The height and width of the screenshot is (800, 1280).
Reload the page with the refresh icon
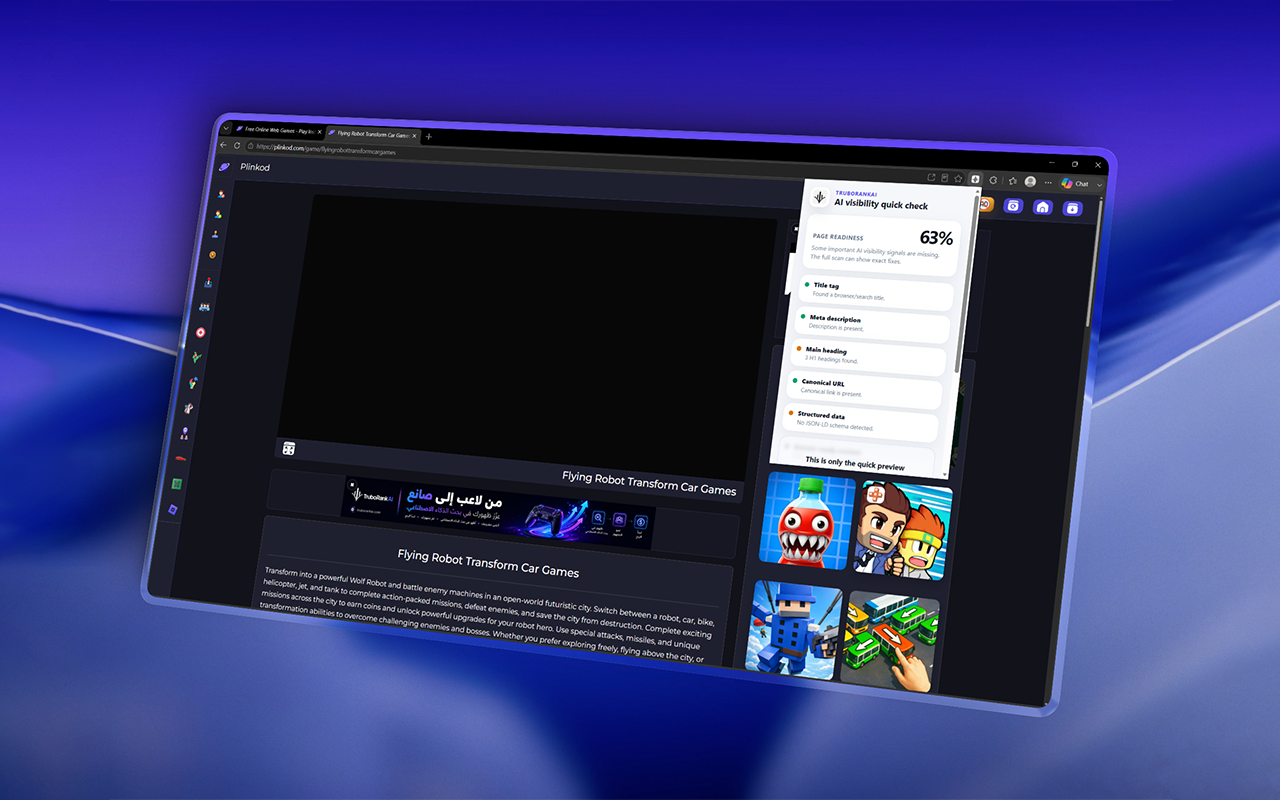tap(237, 145)
